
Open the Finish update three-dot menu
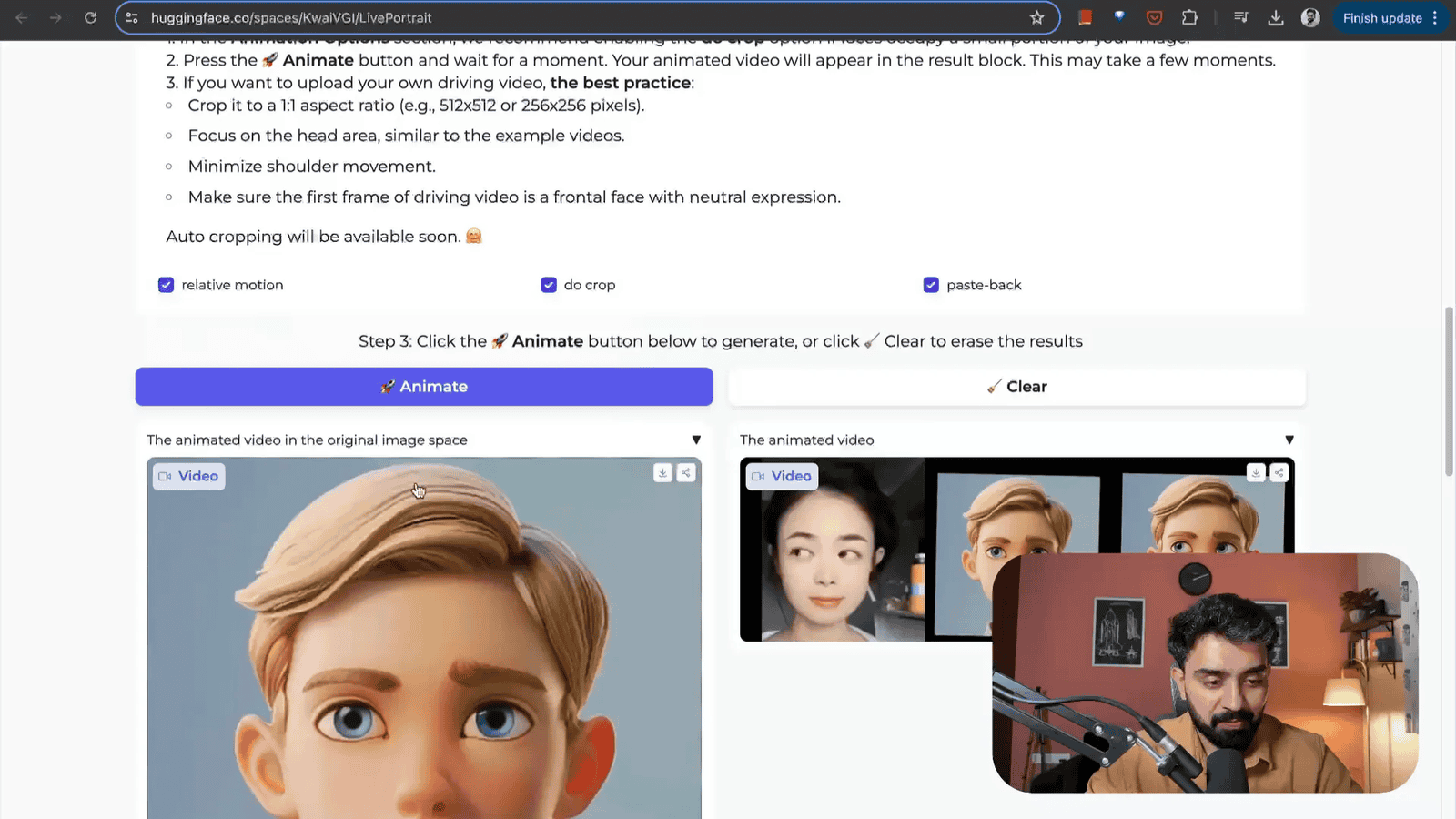[x=1435, y=17]
